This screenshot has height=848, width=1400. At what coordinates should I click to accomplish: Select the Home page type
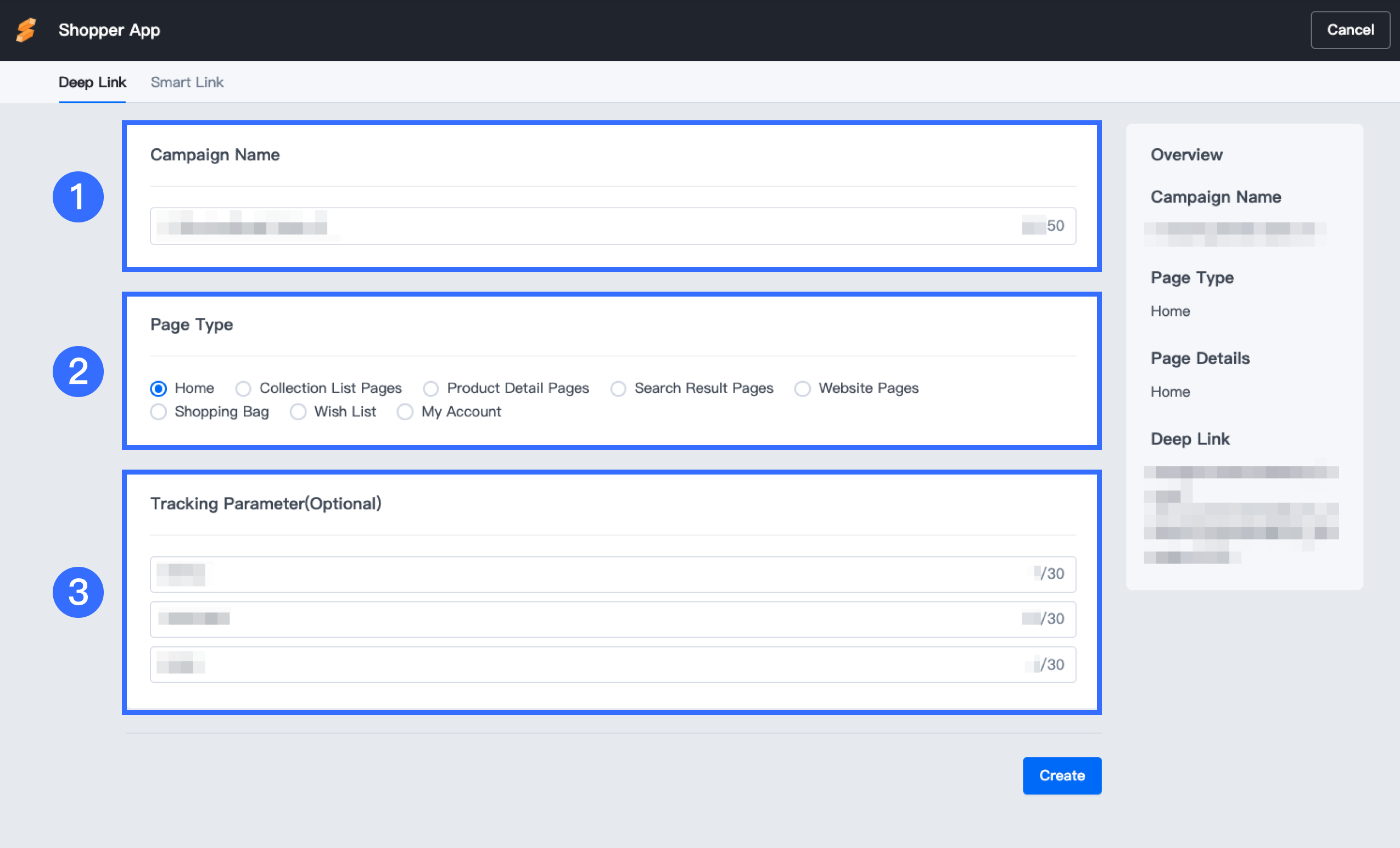tap(159, 388)
